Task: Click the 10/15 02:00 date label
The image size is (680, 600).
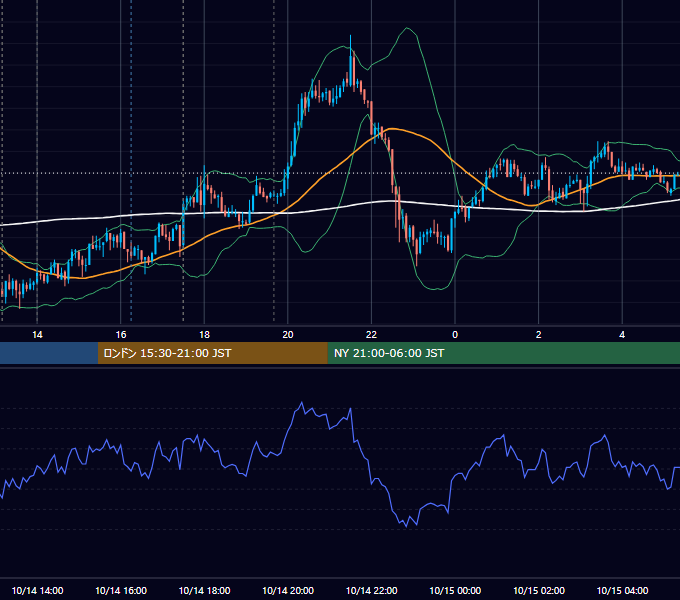Action: point(539,590)
